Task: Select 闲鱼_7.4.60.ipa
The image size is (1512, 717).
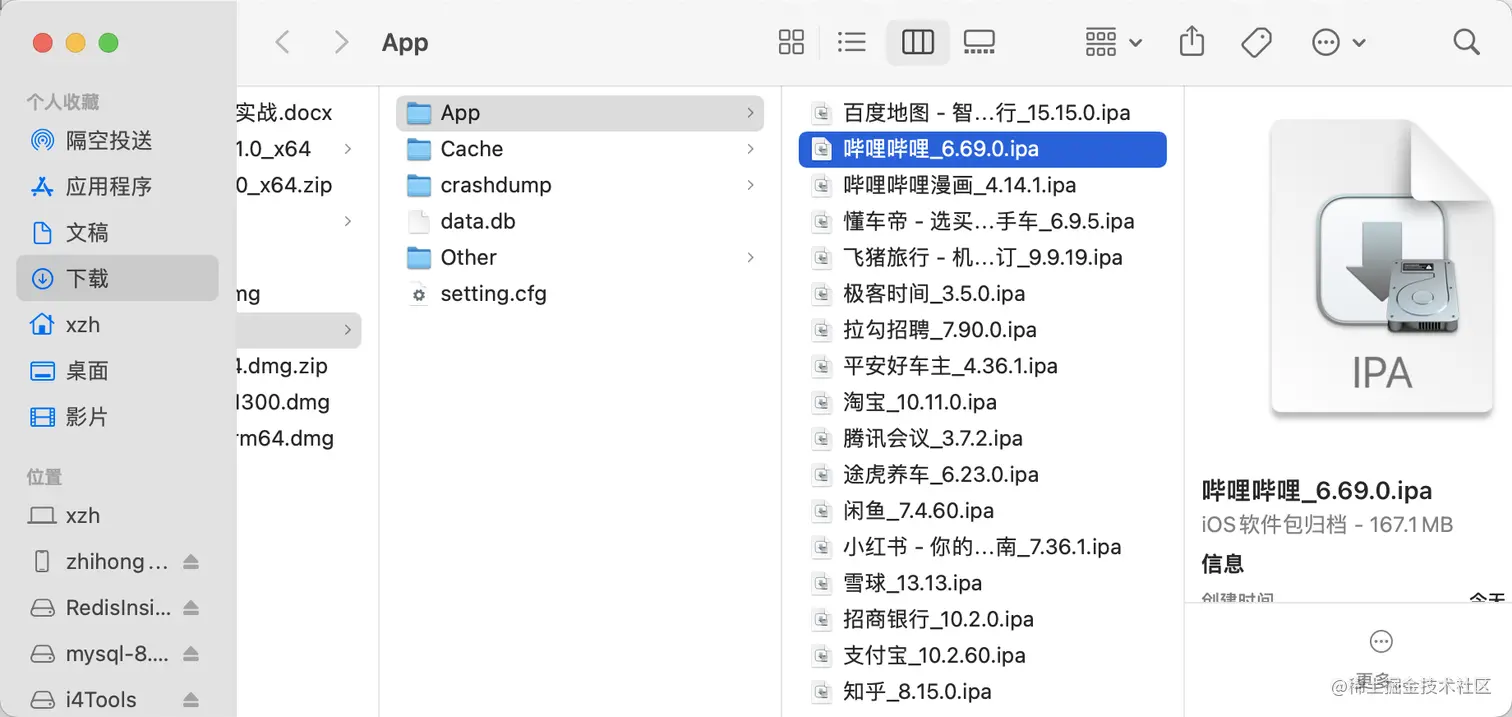Action: pos(983,511)
